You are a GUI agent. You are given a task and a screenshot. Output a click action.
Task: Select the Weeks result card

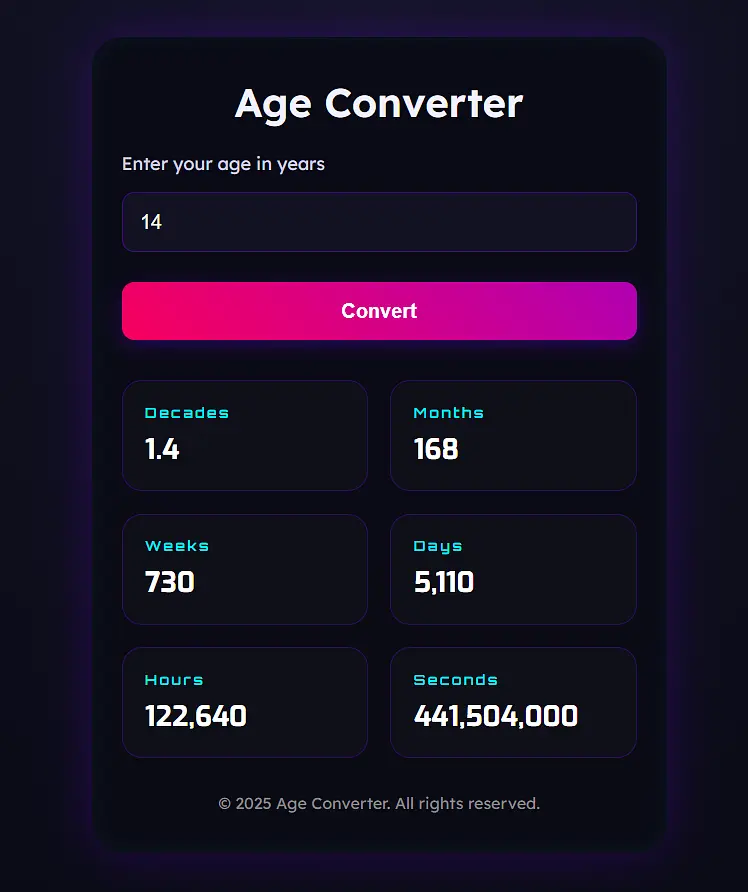tap(245, 569)
